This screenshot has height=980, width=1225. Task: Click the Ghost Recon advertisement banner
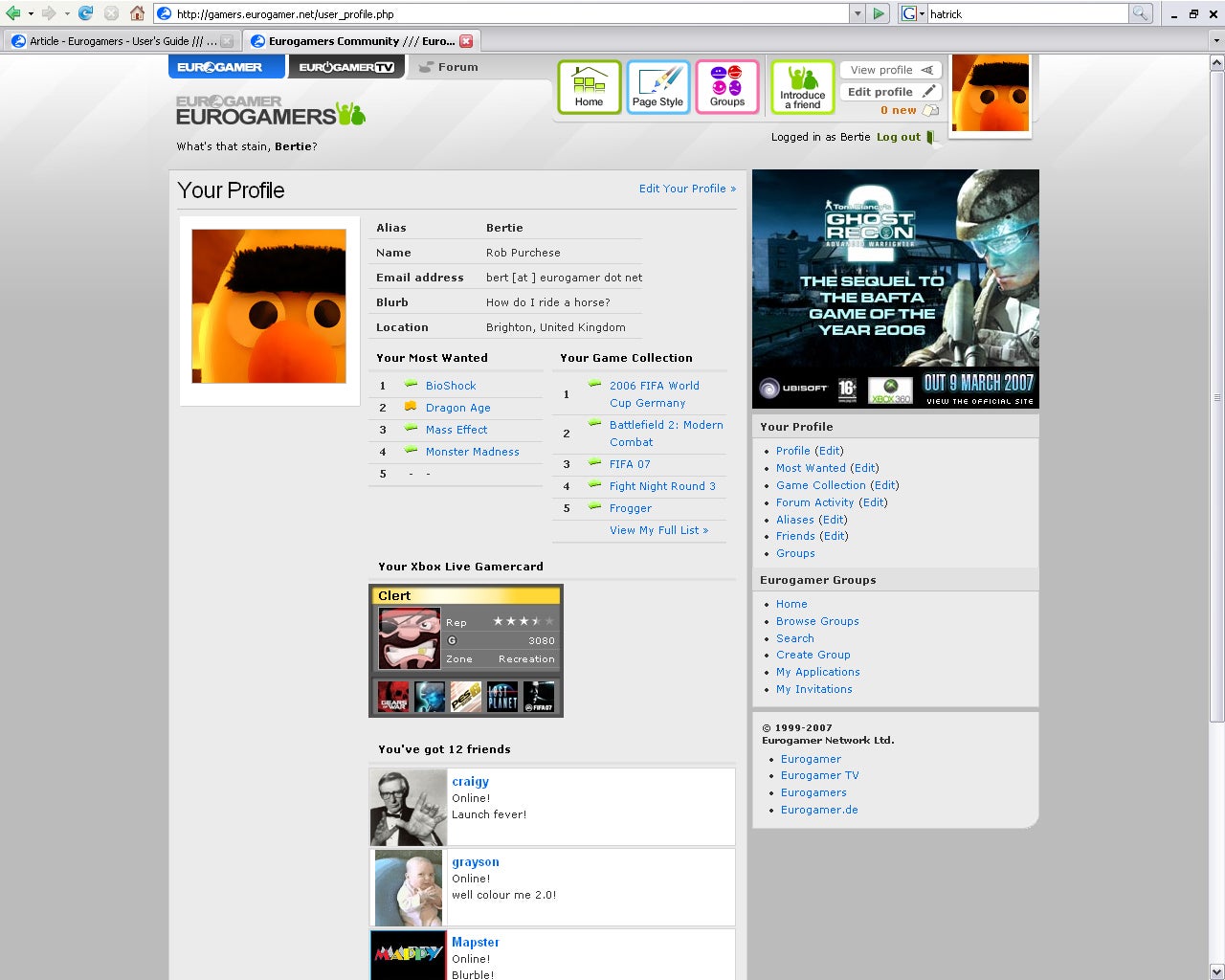pos(896,289)
